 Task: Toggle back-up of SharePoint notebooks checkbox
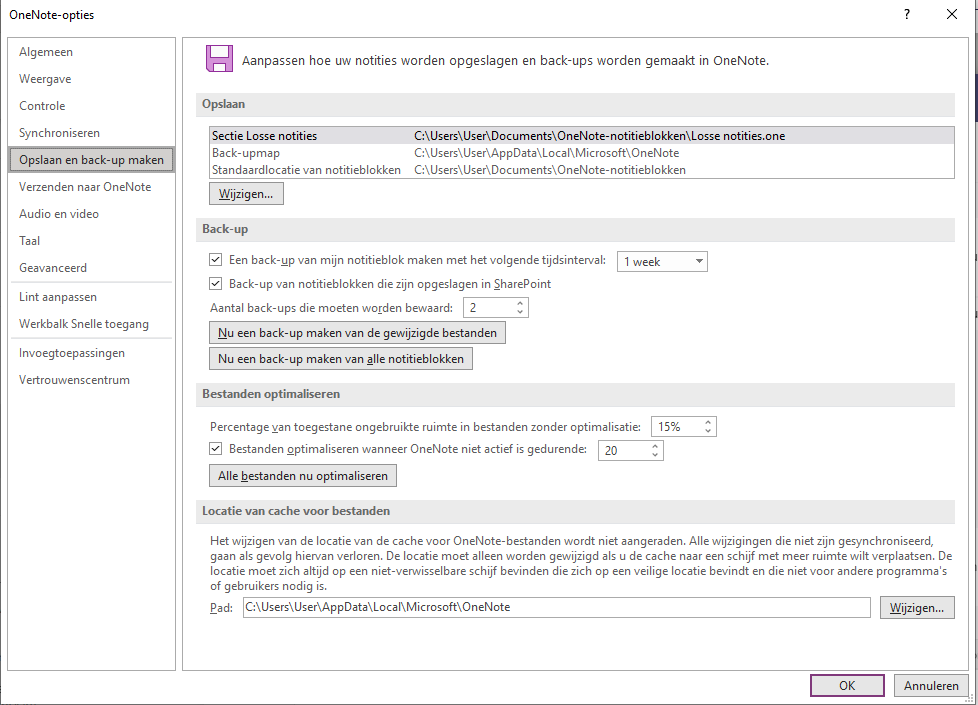point(216,284)
